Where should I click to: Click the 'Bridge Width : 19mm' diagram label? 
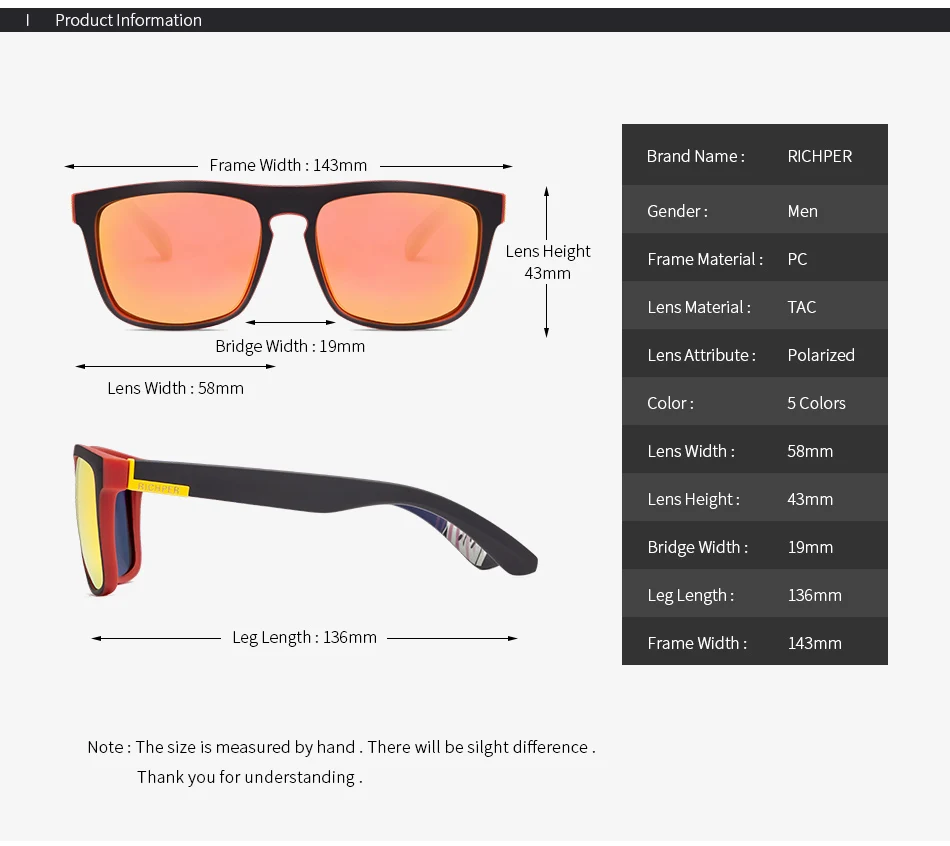pos(290,346)
